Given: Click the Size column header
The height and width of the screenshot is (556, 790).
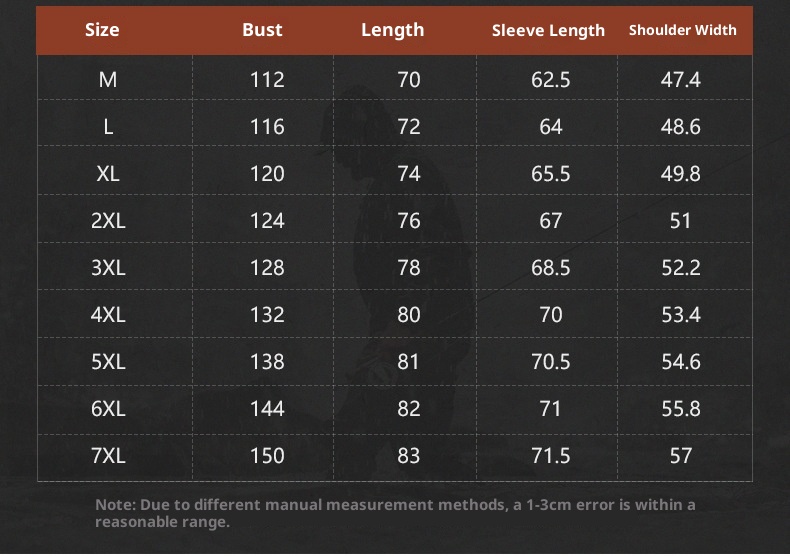Looking at the screenshot, I should pos(102,30).
